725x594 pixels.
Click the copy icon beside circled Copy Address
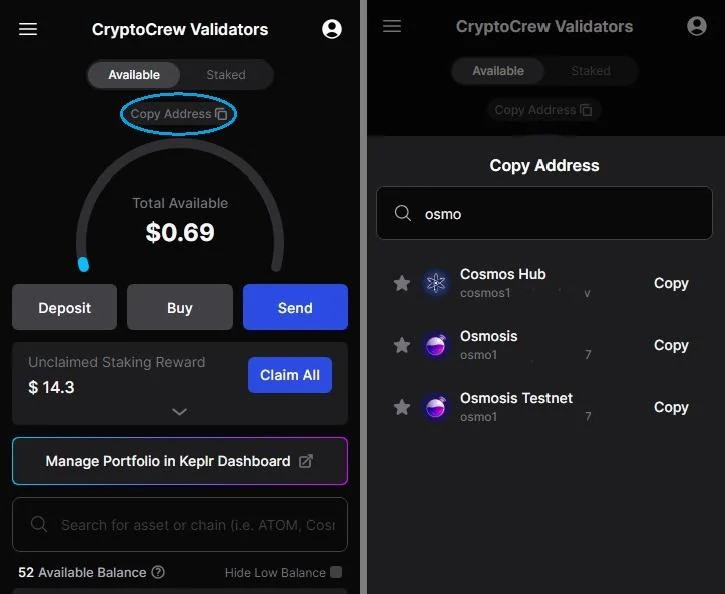click(x=221, y=114)
